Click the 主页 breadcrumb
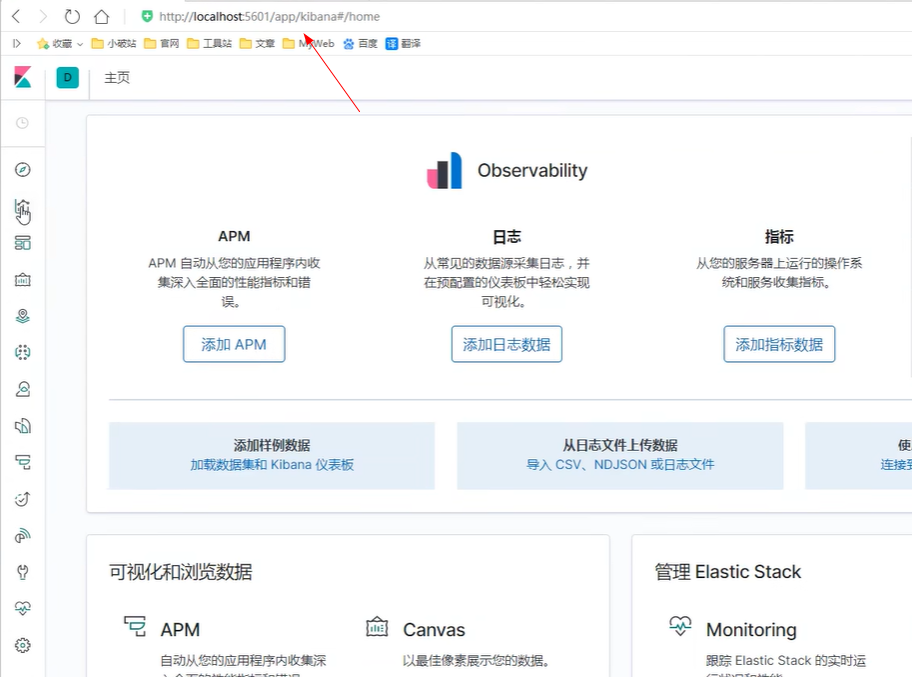 (117, 77)
